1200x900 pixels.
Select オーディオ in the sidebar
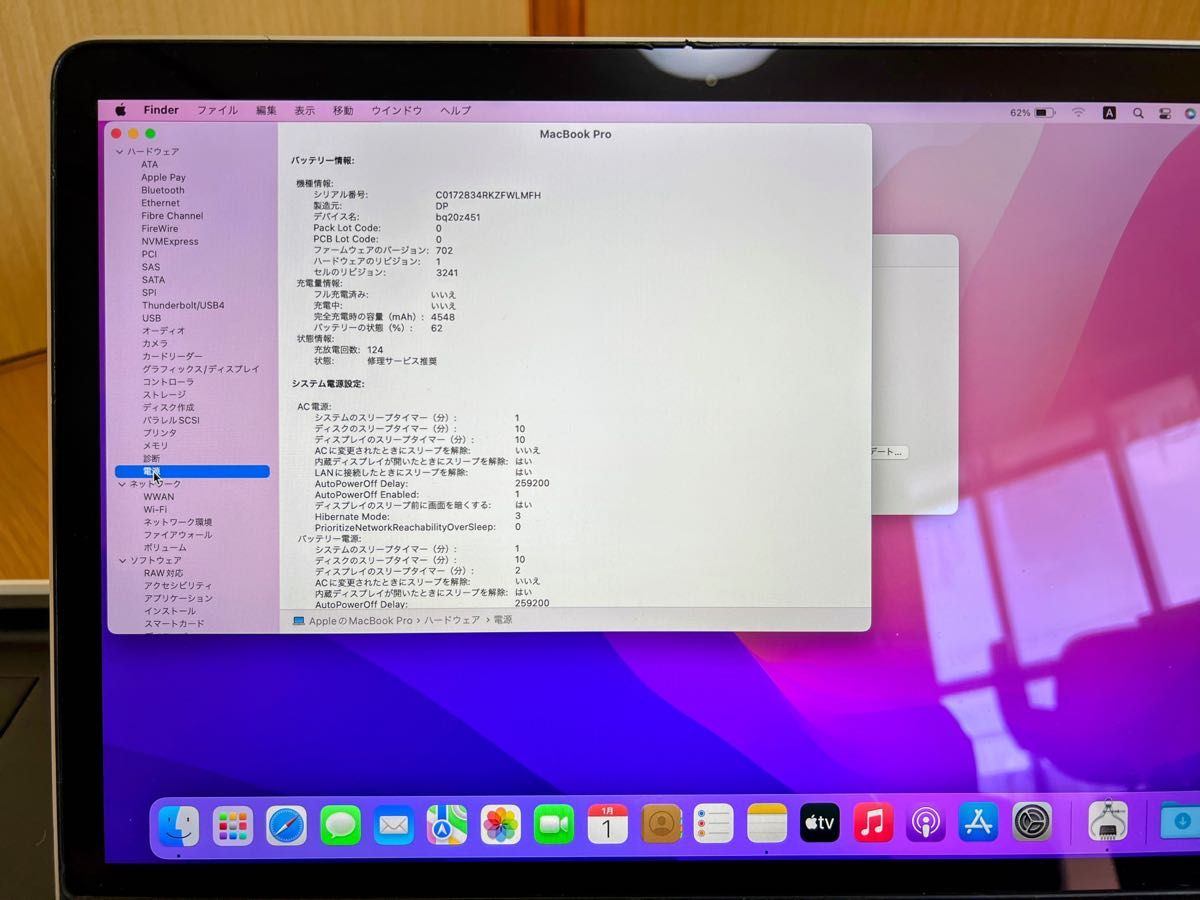point(163,331)
